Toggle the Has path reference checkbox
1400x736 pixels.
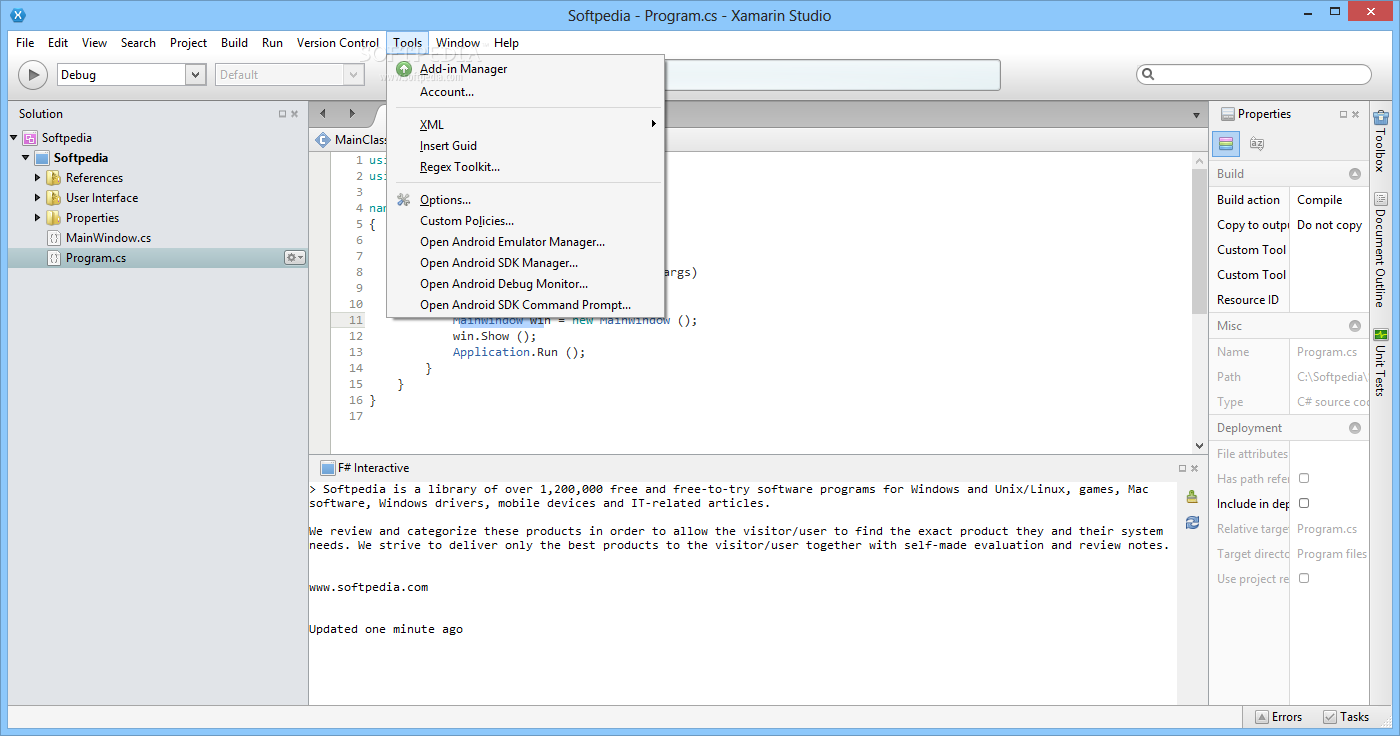[x=1304, y=478]
